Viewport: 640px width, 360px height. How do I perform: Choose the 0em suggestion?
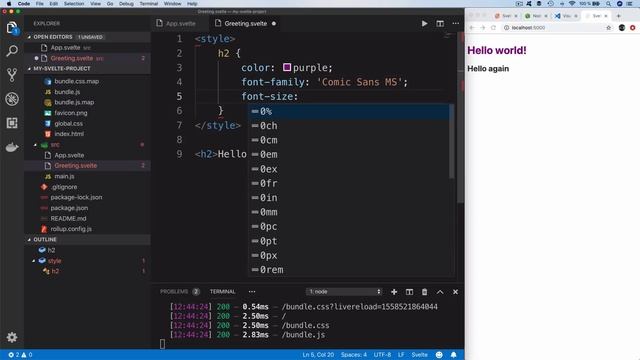[x=349, y=154]
